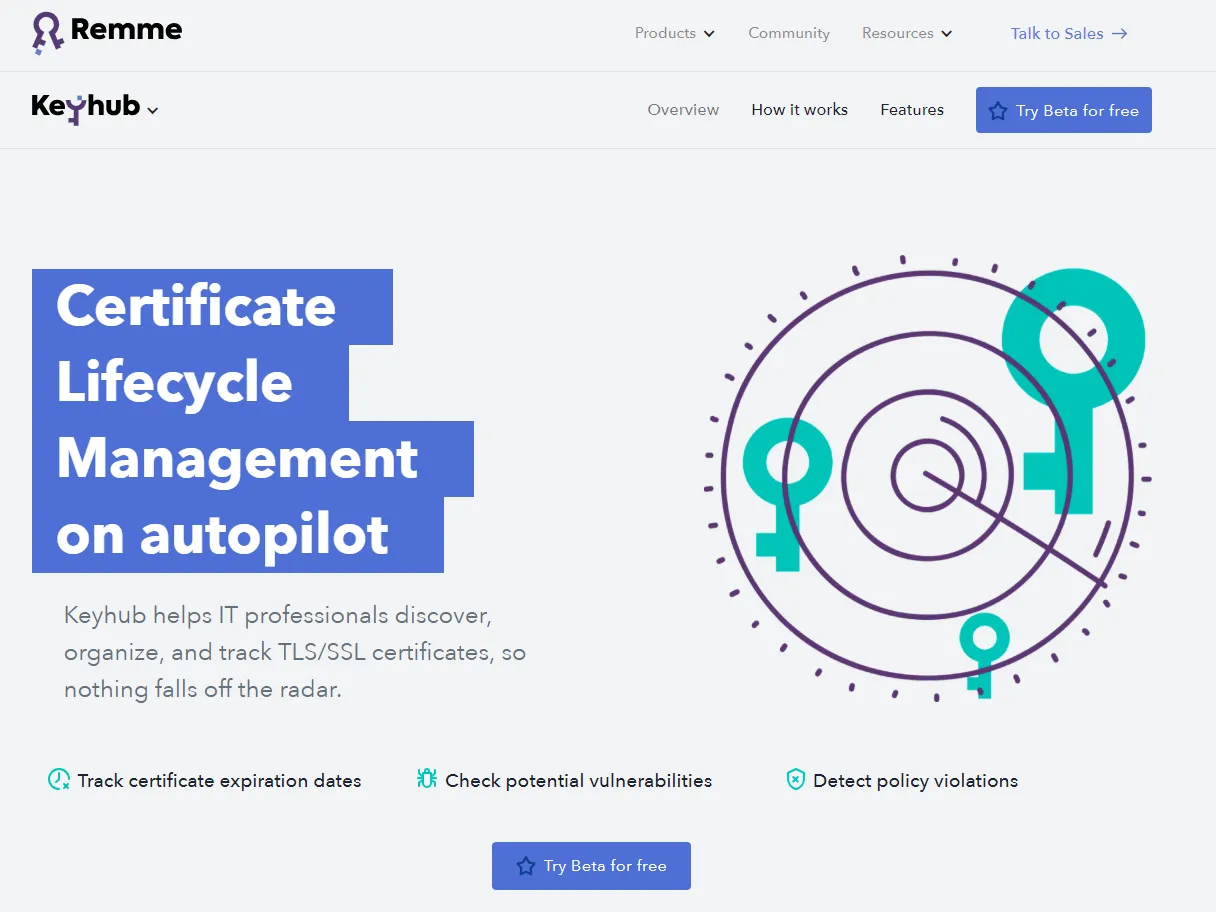Click the radar and keys illustration

[x=928, y=478]
